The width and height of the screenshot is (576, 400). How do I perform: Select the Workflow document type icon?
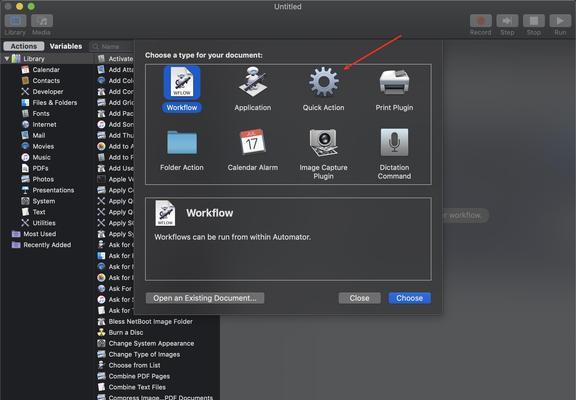click(182, 82)
